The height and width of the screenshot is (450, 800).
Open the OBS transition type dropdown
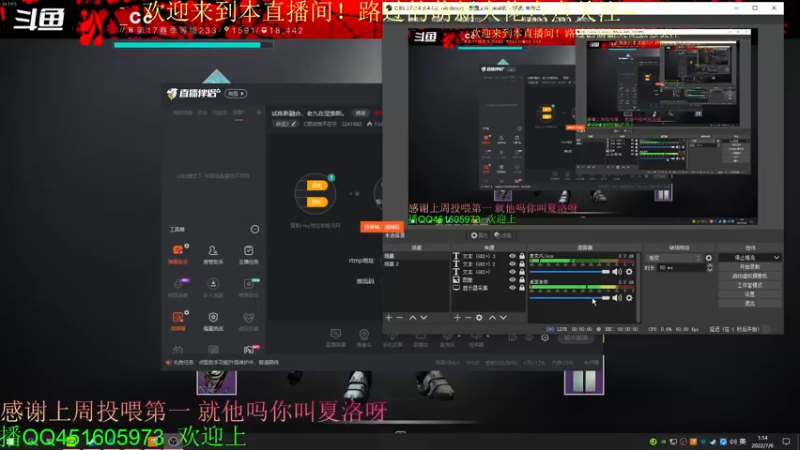pos(674,258)
